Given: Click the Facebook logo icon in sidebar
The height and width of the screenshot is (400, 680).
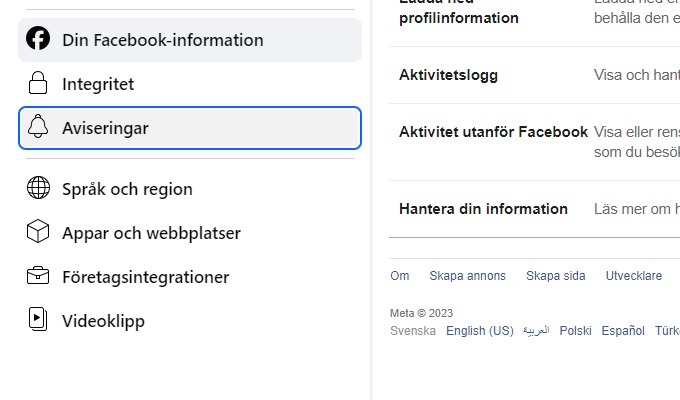Looking at the screenshot, I should click(x=38, y=38).
